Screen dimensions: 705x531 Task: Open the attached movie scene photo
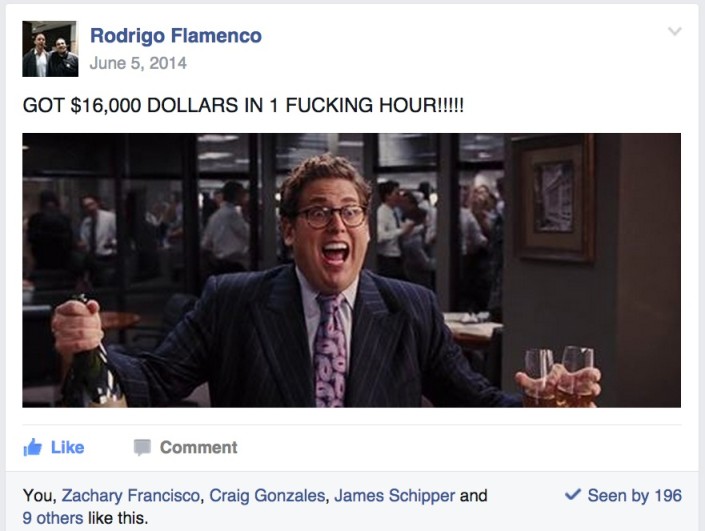(x=352, y=270)
